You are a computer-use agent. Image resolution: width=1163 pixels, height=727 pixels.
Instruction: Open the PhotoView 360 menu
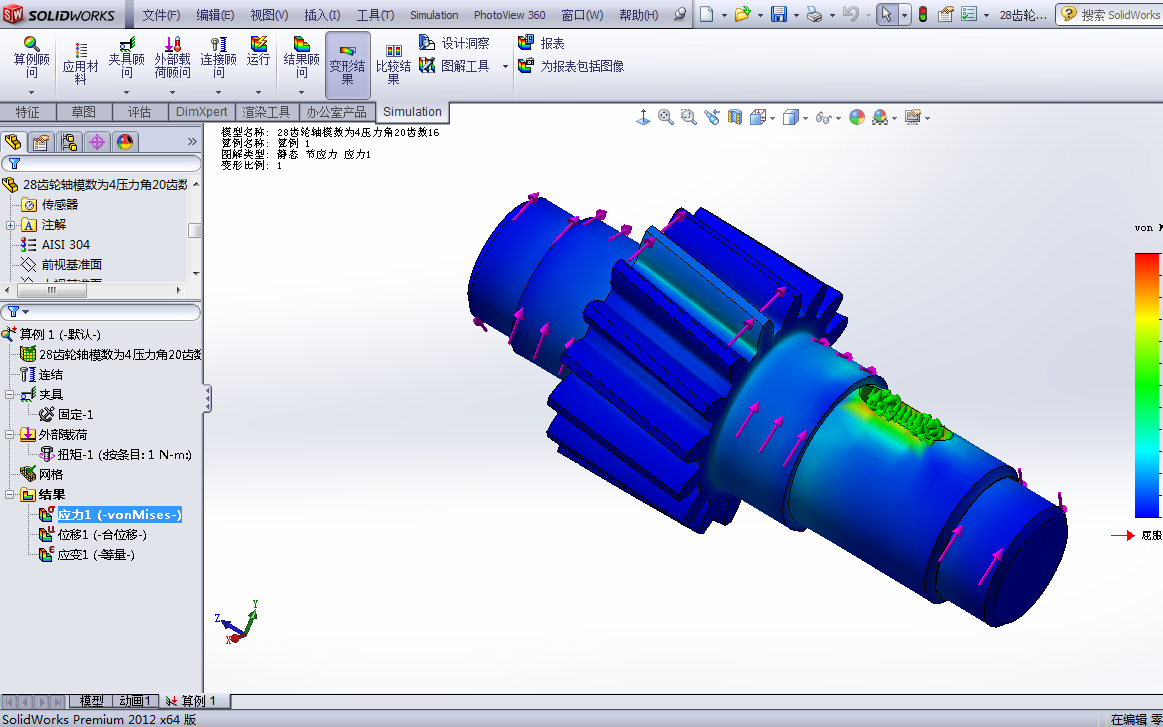pos(510,15)
